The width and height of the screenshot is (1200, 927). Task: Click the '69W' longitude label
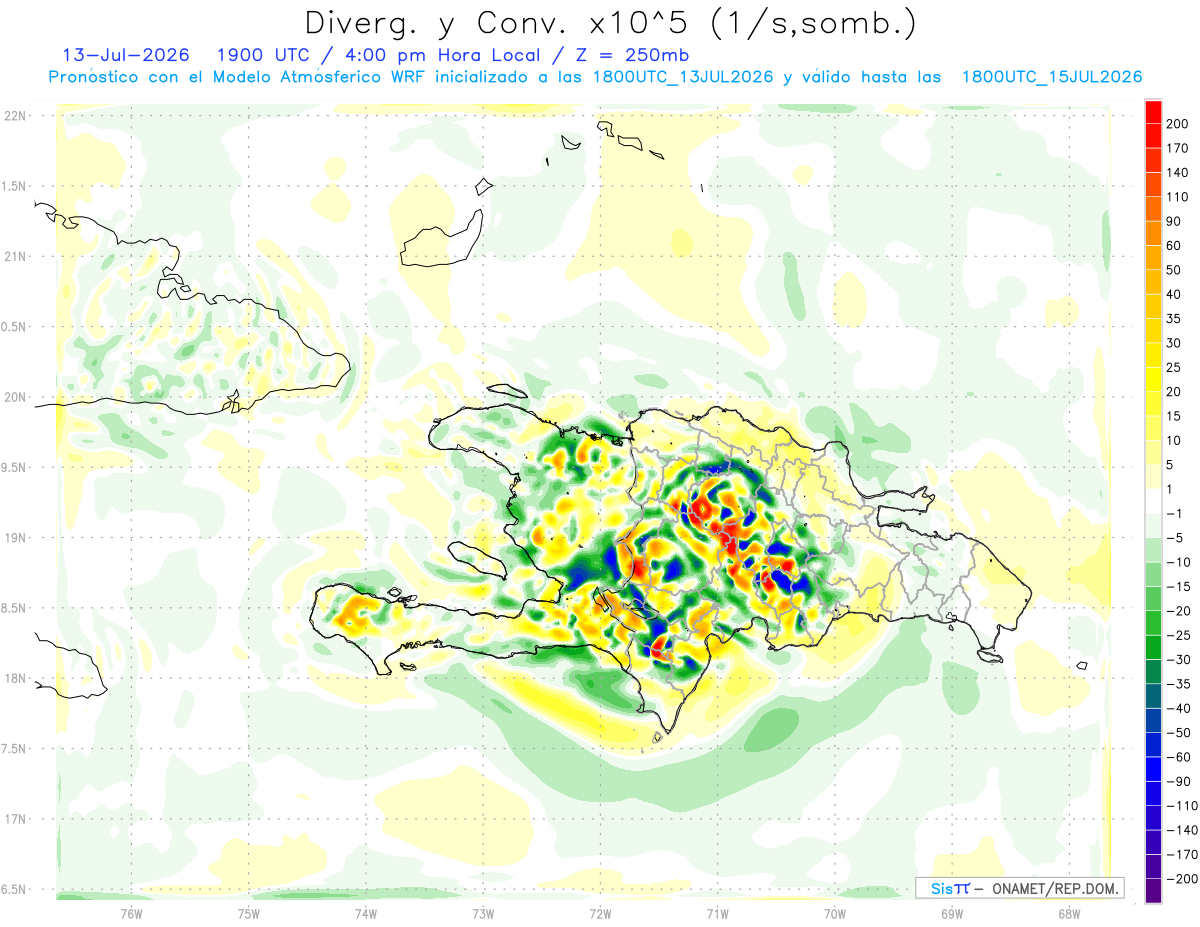click(951, 913)
